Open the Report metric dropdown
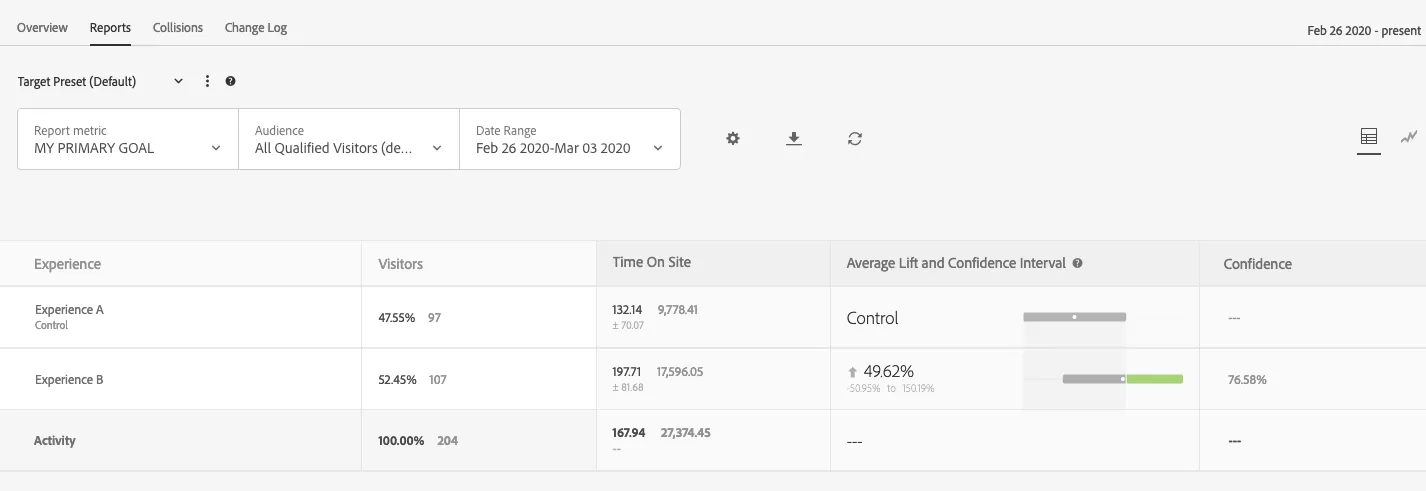This screenshot has width=1426, height=491. point(128,139)
